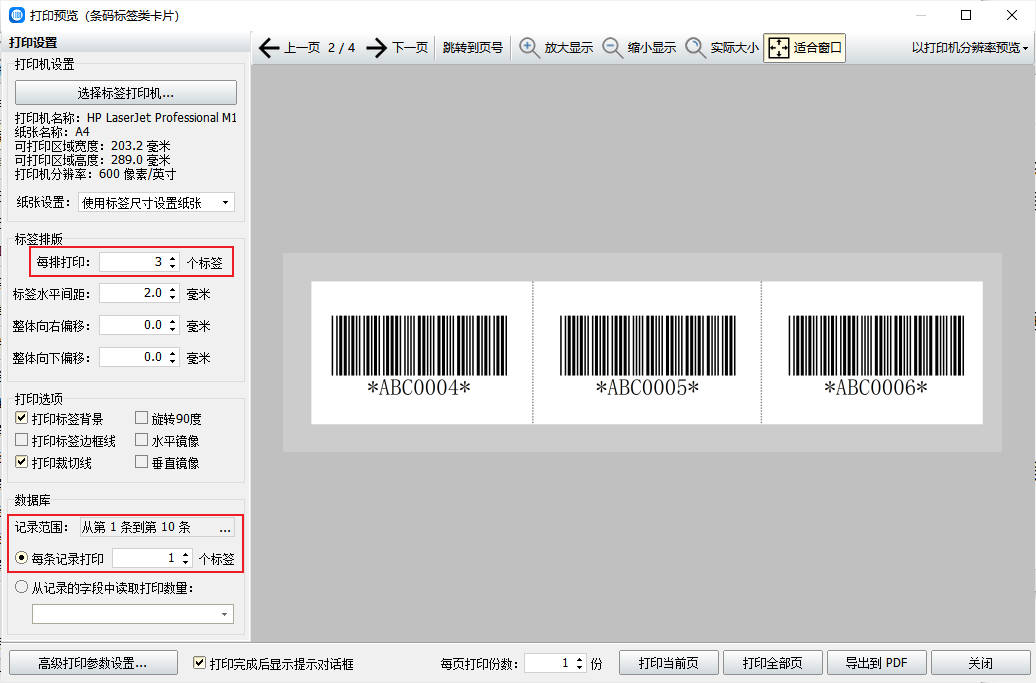Click the 整体向右偏移 value field

coord(133,325)
